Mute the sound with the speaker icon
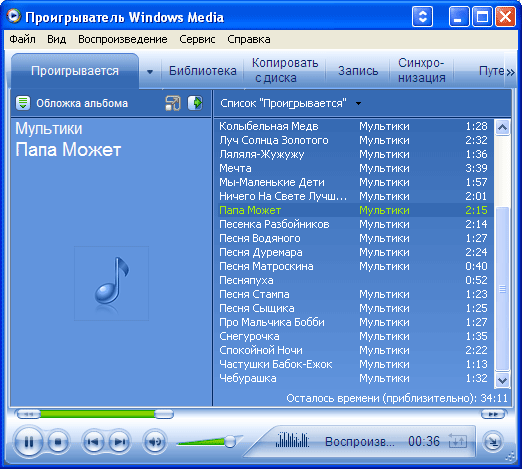522x469 pixels. (x=154, y=442)
